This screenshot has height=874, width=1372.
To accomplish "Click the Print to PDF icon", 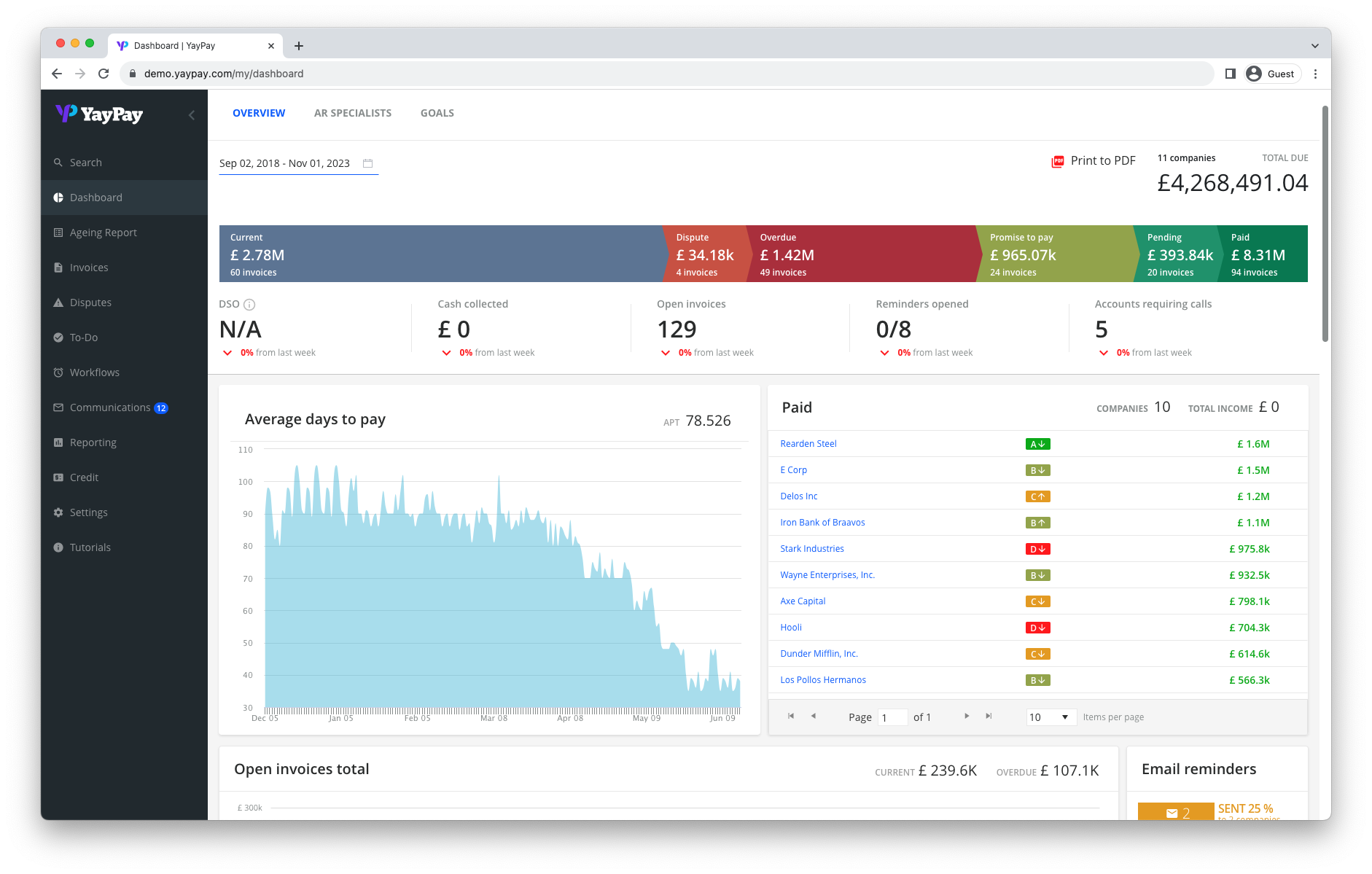I will tap(1057, 161).
